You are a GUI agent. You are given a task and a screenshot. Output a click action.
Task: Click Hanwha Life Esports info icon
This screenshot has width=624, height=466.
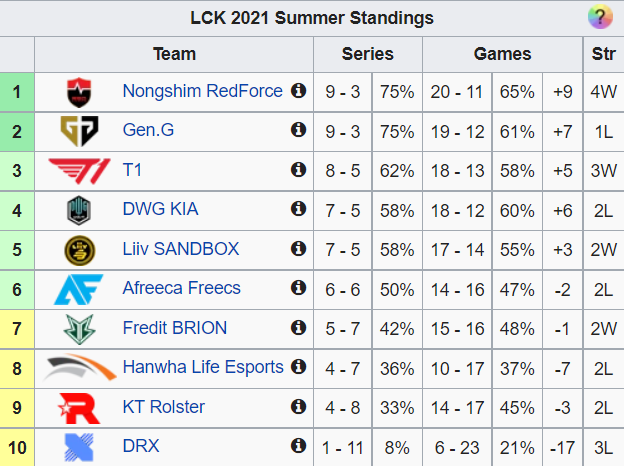tap(298, 367)
